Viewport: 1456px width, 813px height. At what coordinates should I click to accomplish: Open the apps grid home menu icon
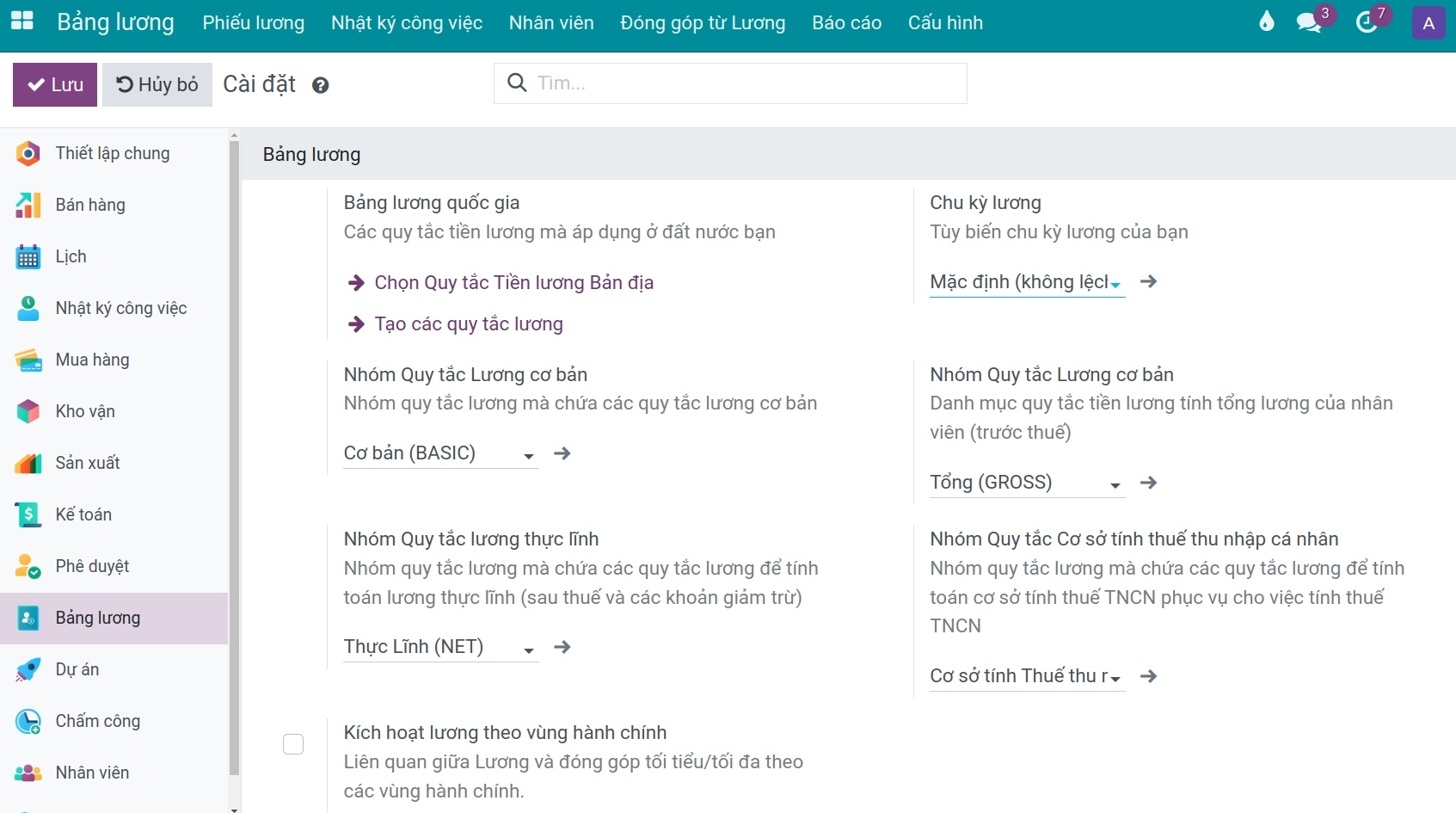[x=22, y=22]
